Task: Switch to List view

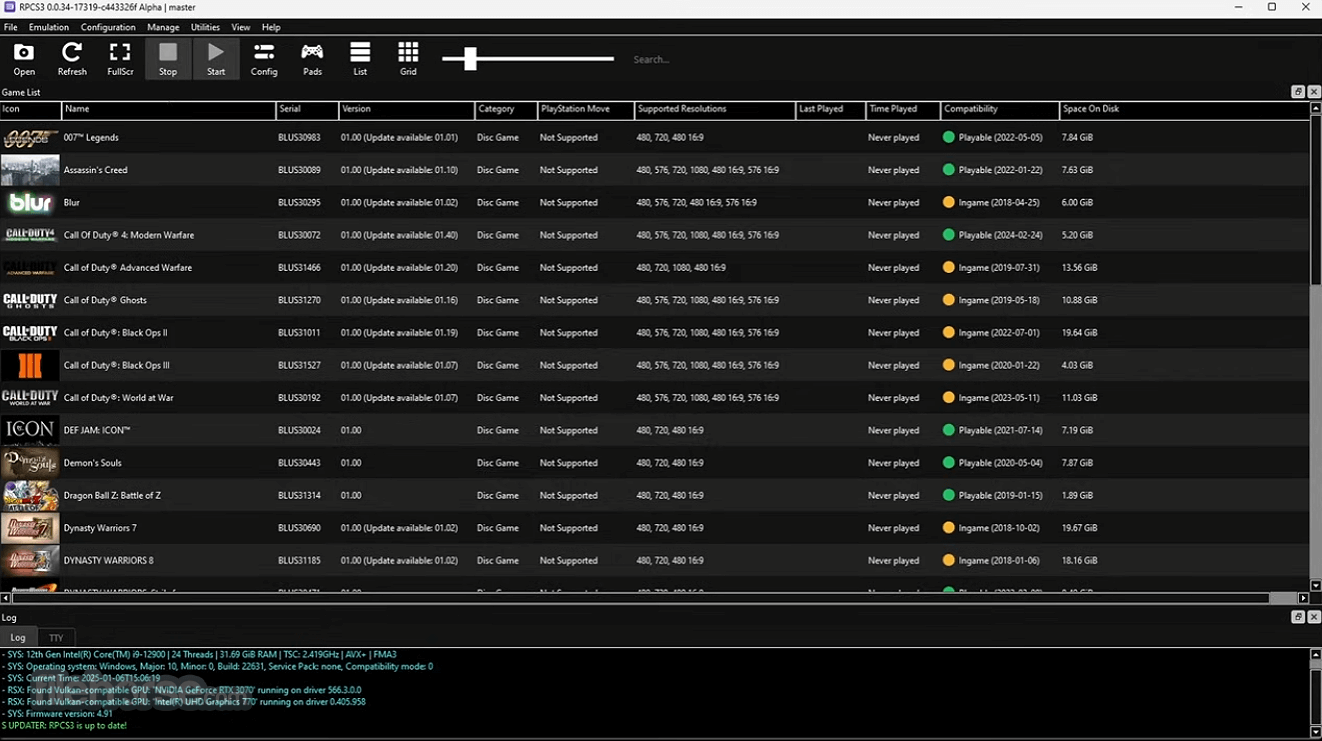Action: point(360,59)
